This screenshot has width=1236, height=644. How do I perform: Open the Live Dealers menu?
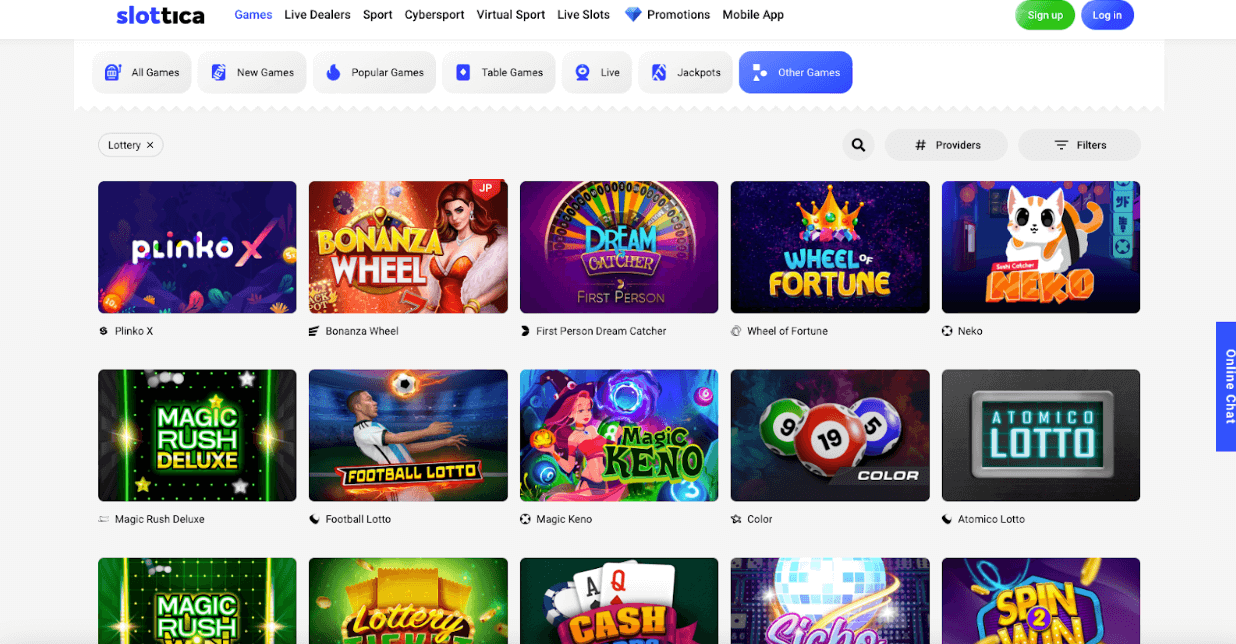[x=317, y=15]
